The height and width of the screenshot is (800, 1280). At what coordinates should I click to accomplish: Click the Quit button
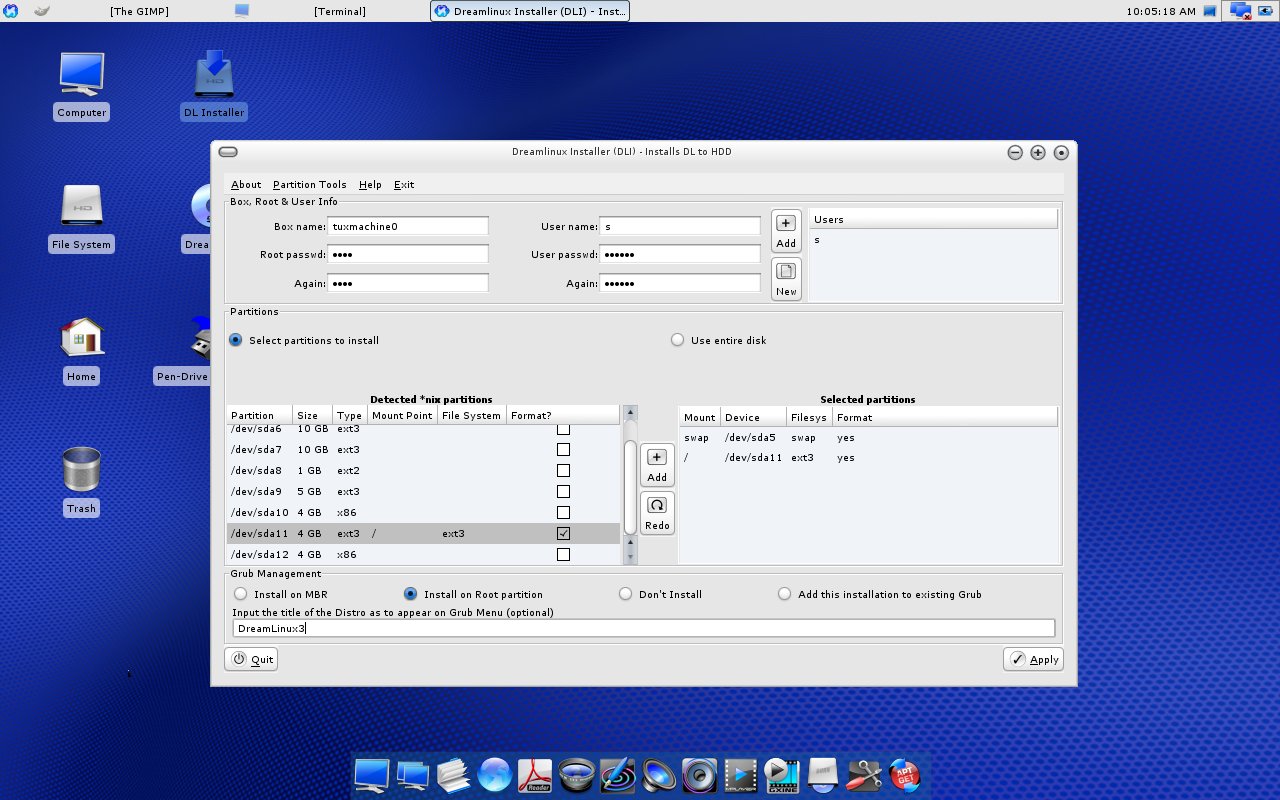(251, 660)
